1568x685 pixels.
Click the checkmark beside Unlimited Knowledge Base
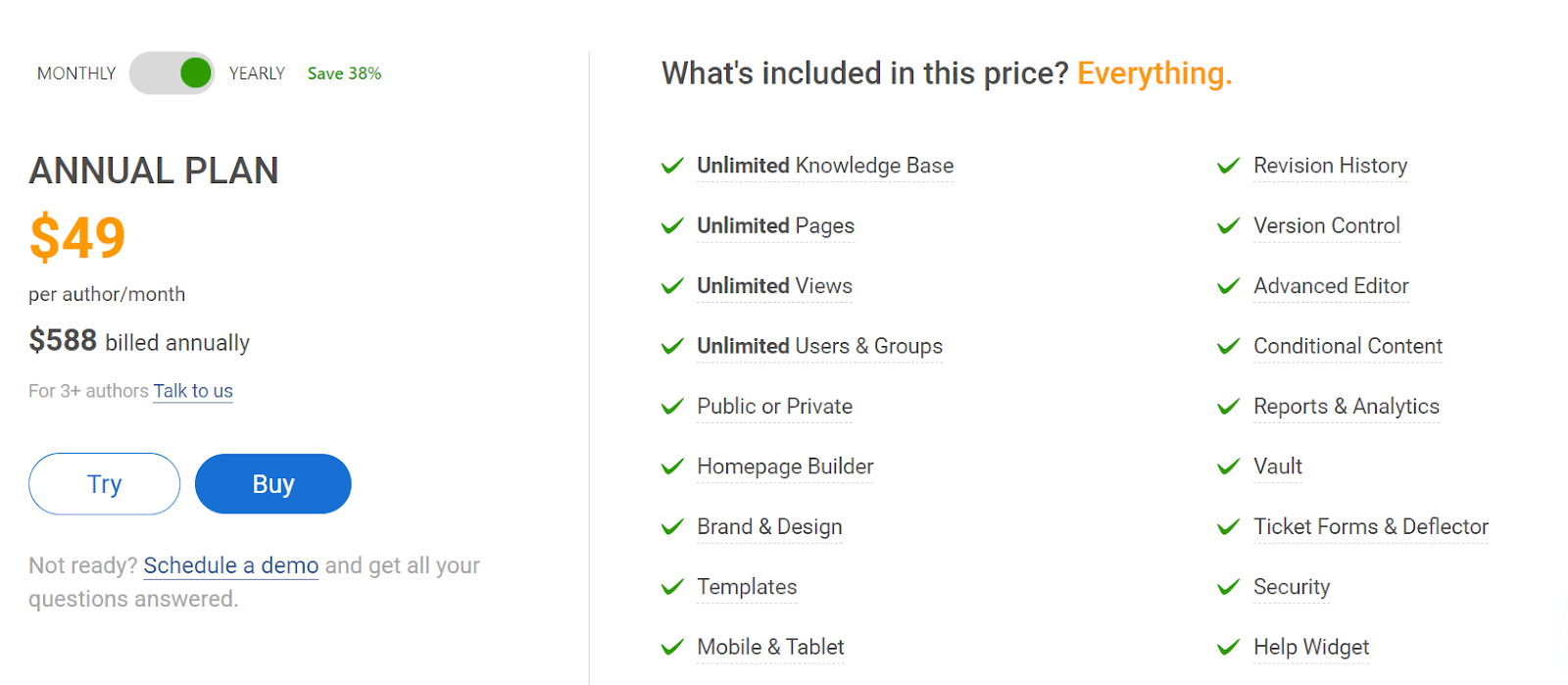(672, 166)
